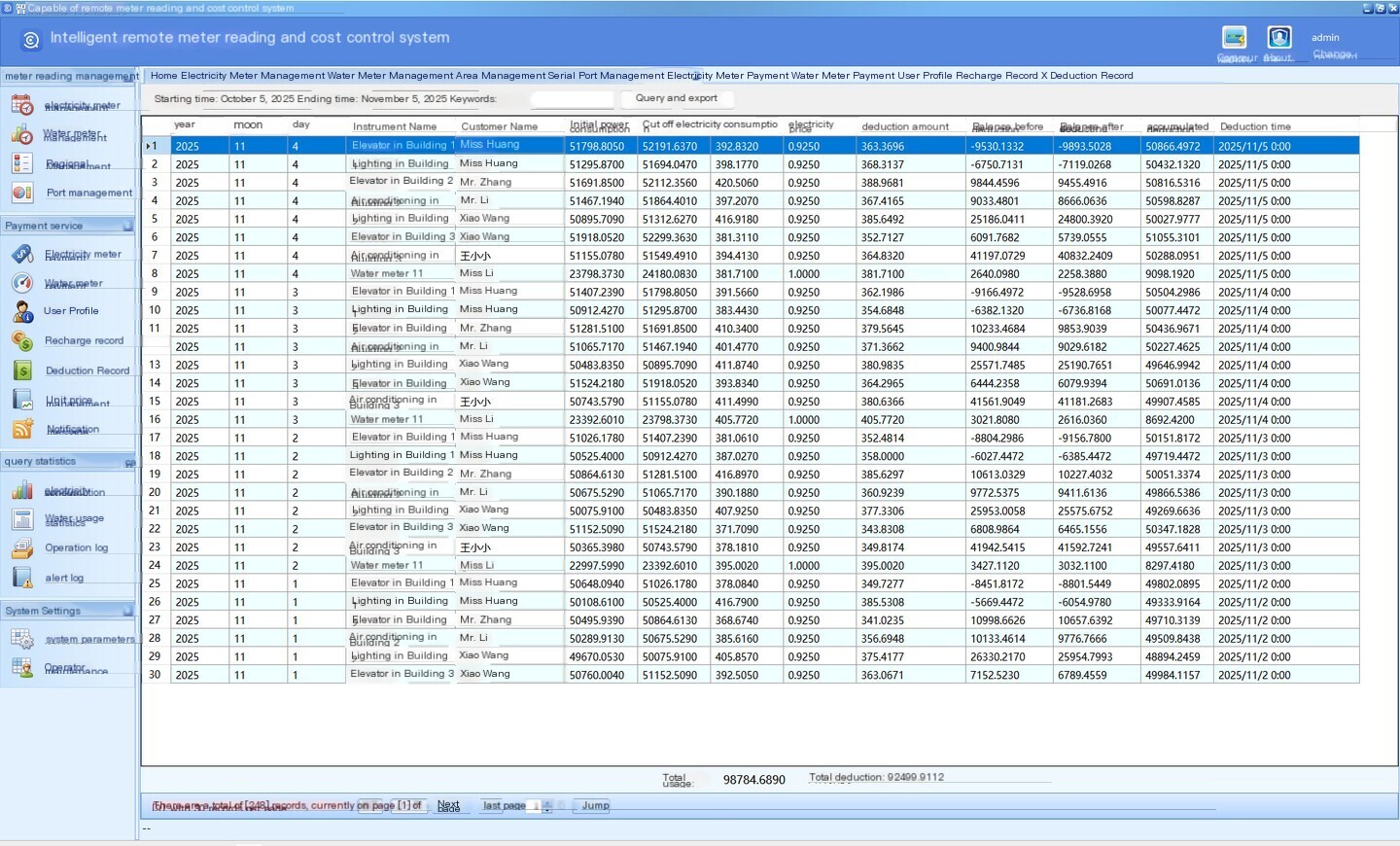Switch to Water Meter Management tab
The width and height of the screenshot is (1400, 846).
pyautogui.click(x=390, y=76)
